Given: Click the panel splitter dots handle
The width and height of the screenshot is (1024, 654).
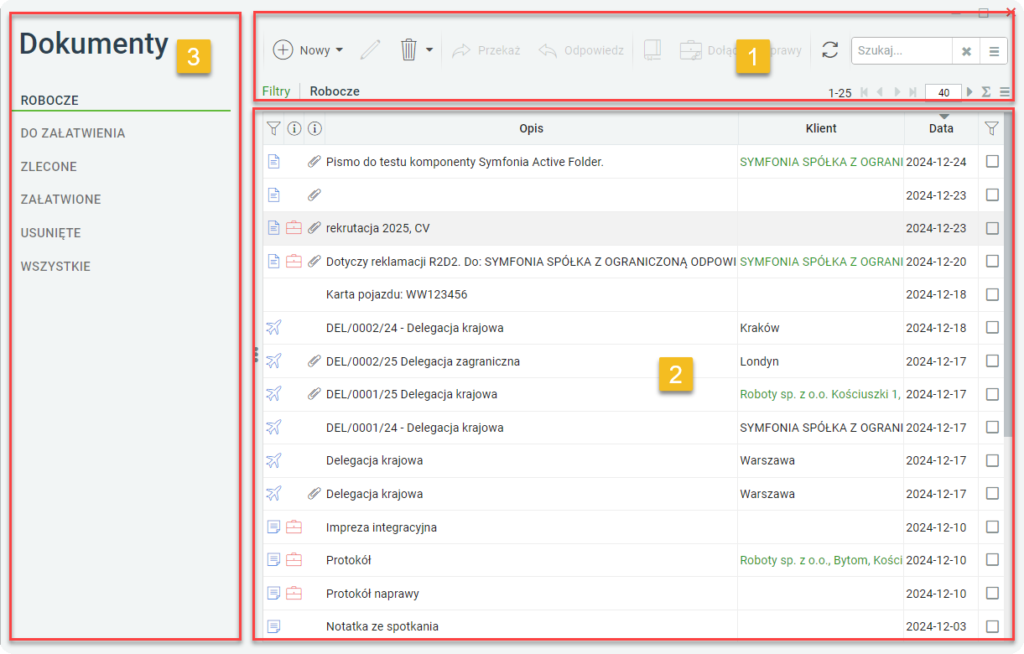Looking at the screenshot, I should coord(257,355).
